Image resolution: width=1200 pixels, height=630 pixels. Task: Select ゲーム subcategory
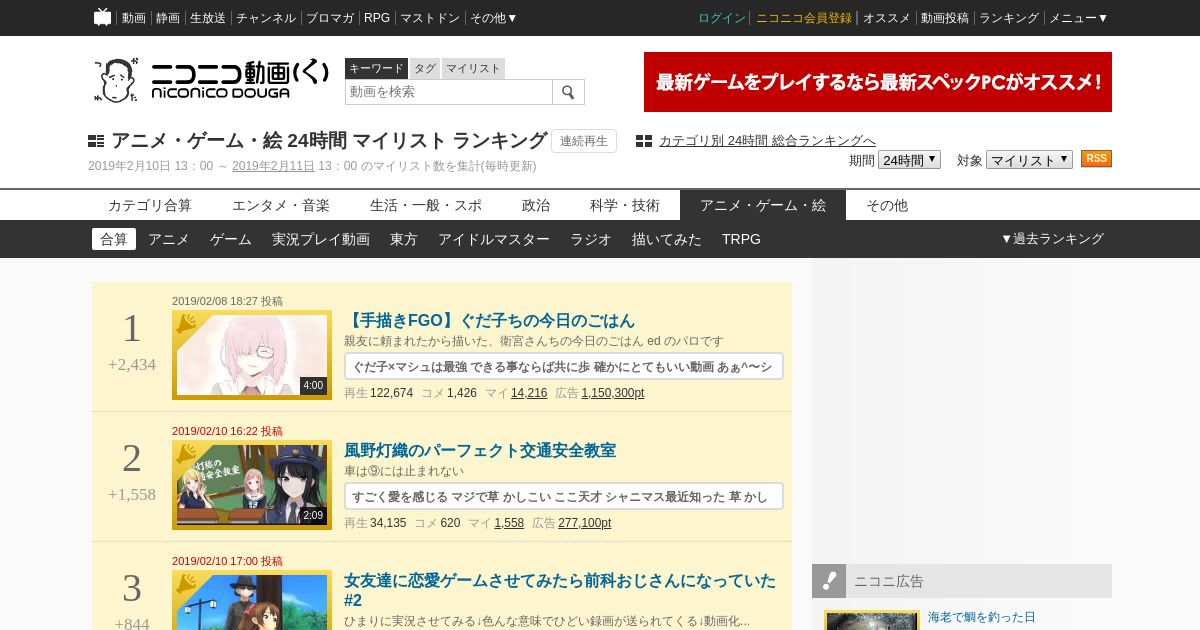pos(231,239)
